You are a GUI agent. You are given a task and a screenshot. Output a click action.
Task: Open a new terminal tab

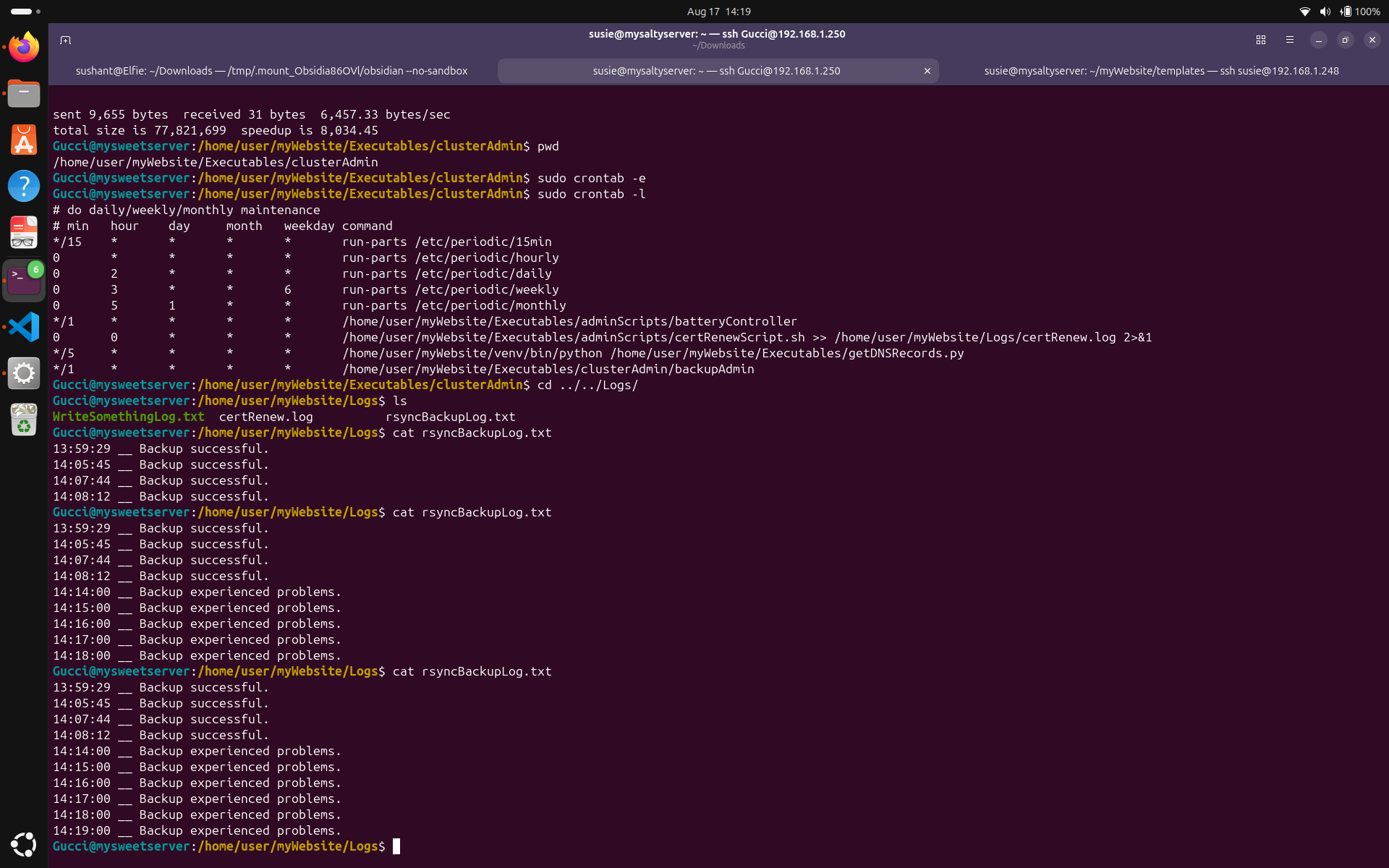(x=65, y=40)
